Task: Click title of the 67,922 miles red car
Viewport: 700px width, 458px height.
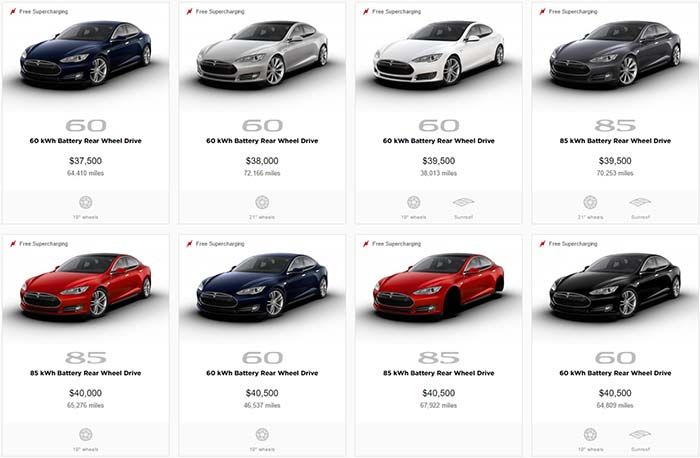Action: coord(438,373)
